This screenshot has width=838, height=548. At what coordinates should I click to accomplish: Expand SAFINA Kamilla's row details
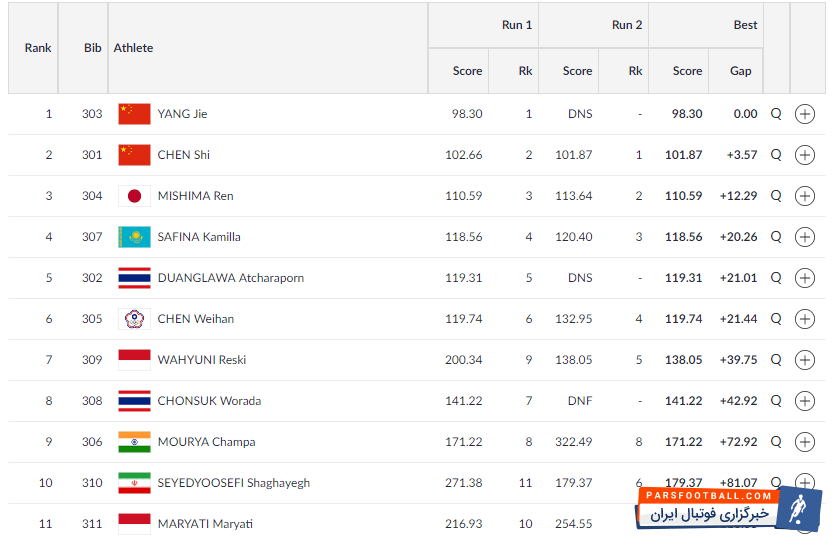805,237
